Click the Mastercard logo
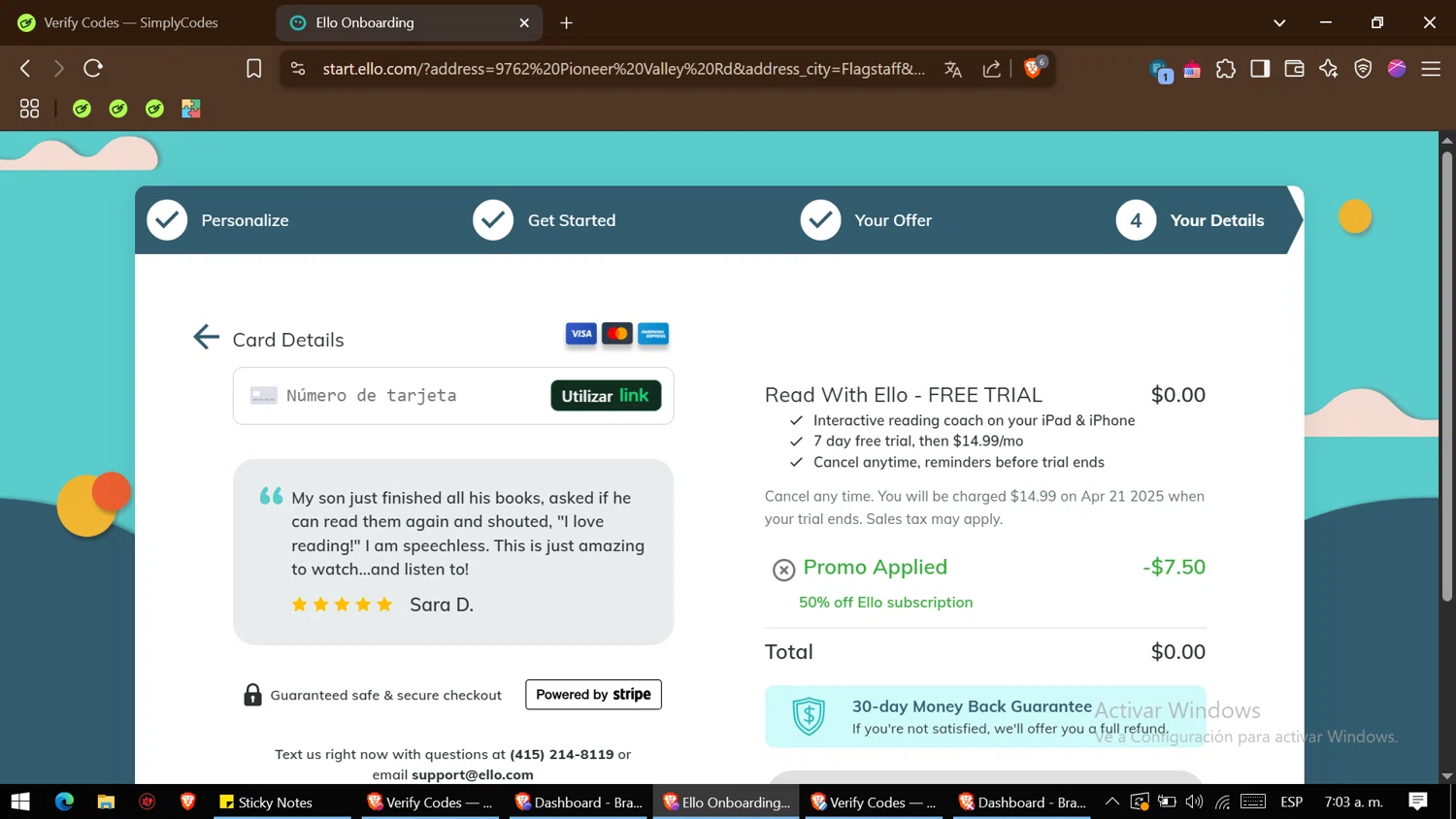 coord(617,334)
